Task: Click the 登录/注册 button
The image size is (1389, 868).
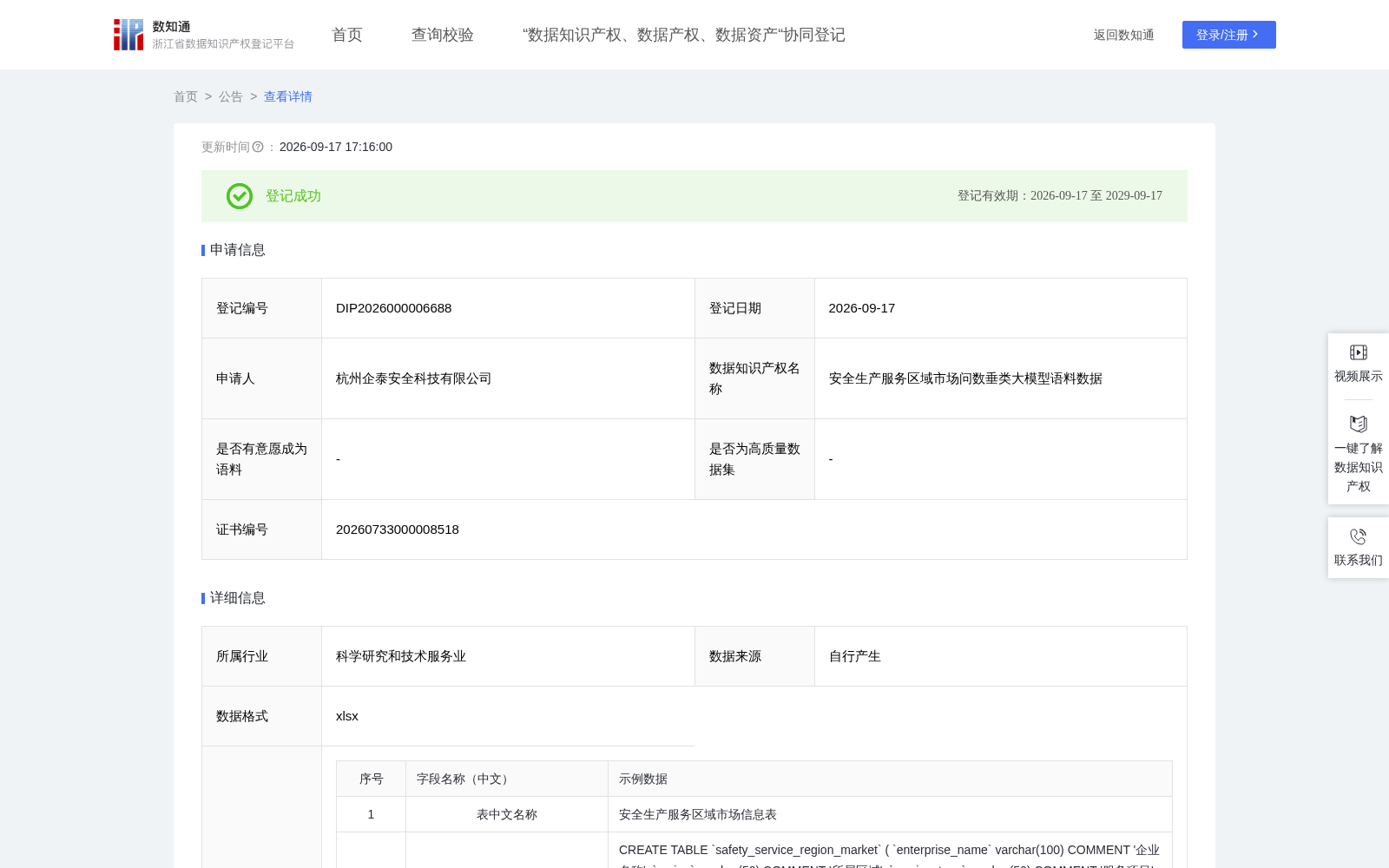Action: pos(1229,35)
